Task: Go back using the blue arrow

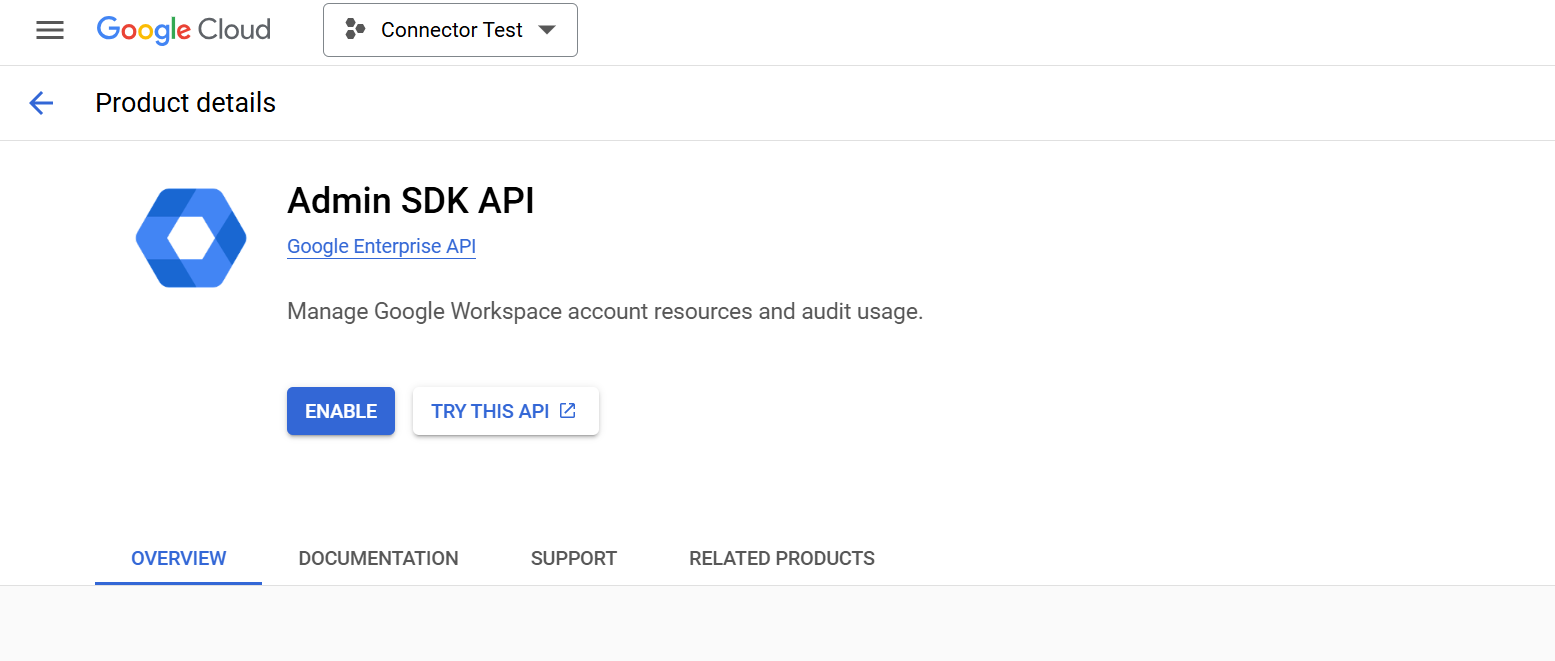Action: tap(41, 103)
